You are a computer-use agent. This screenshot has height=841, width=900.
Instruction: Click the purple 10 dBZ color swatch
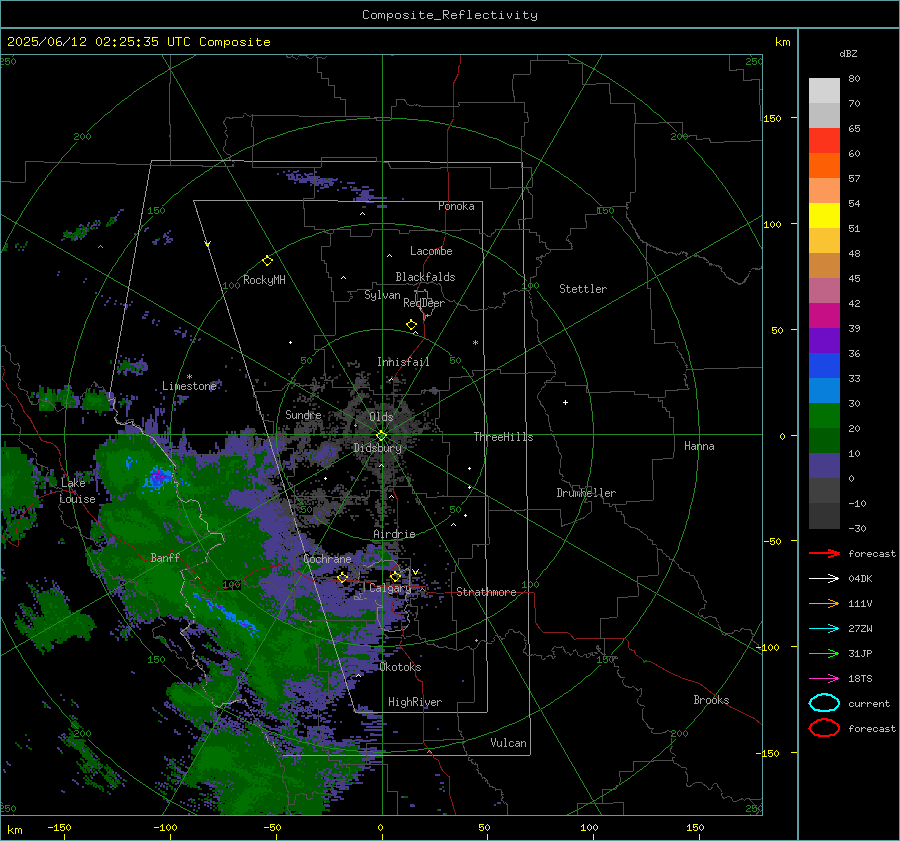tap(824, 465)
